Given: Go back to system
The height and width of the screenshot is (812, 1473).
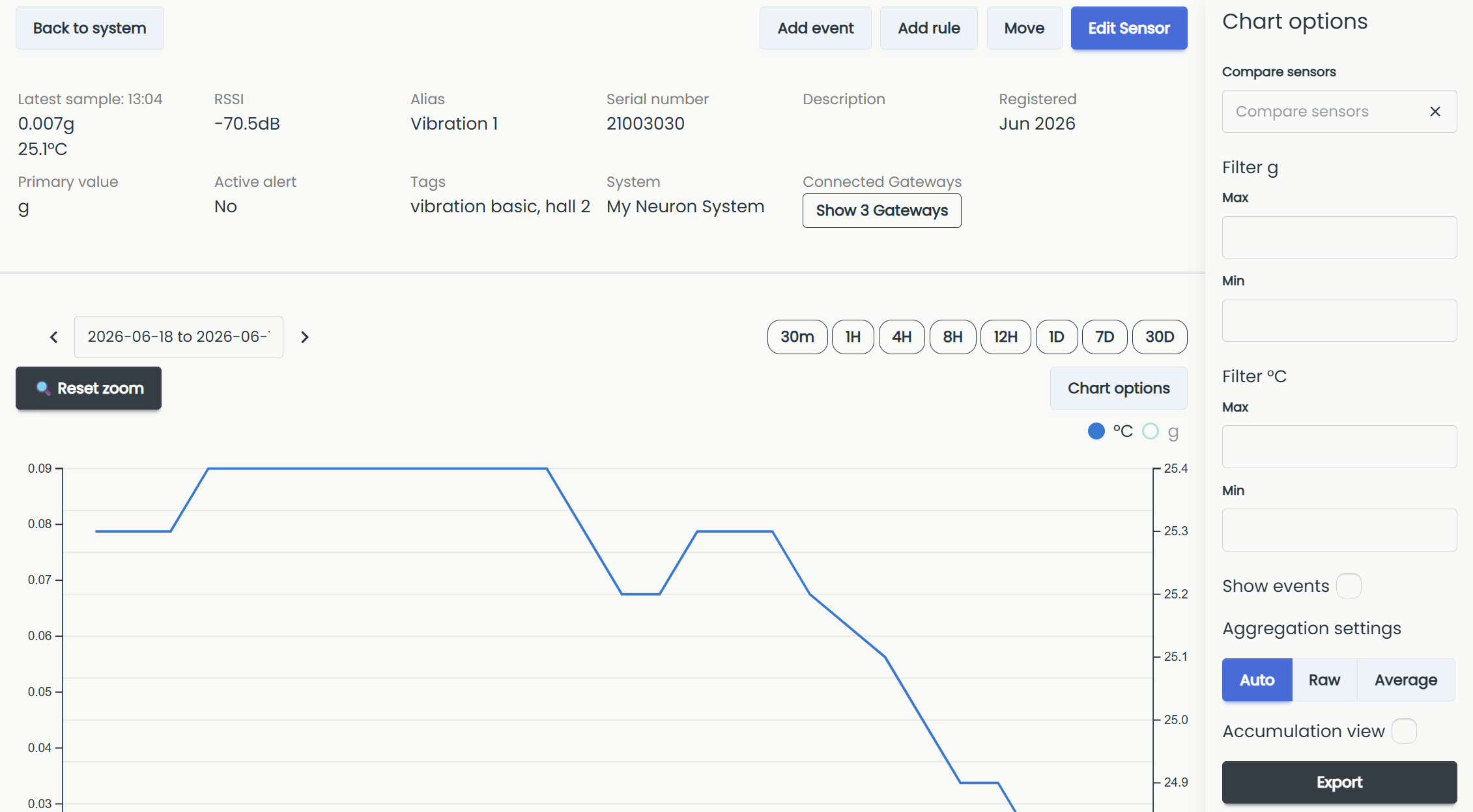Looking at the screenshot, I should pyautogui.click(x=90, y=28).
